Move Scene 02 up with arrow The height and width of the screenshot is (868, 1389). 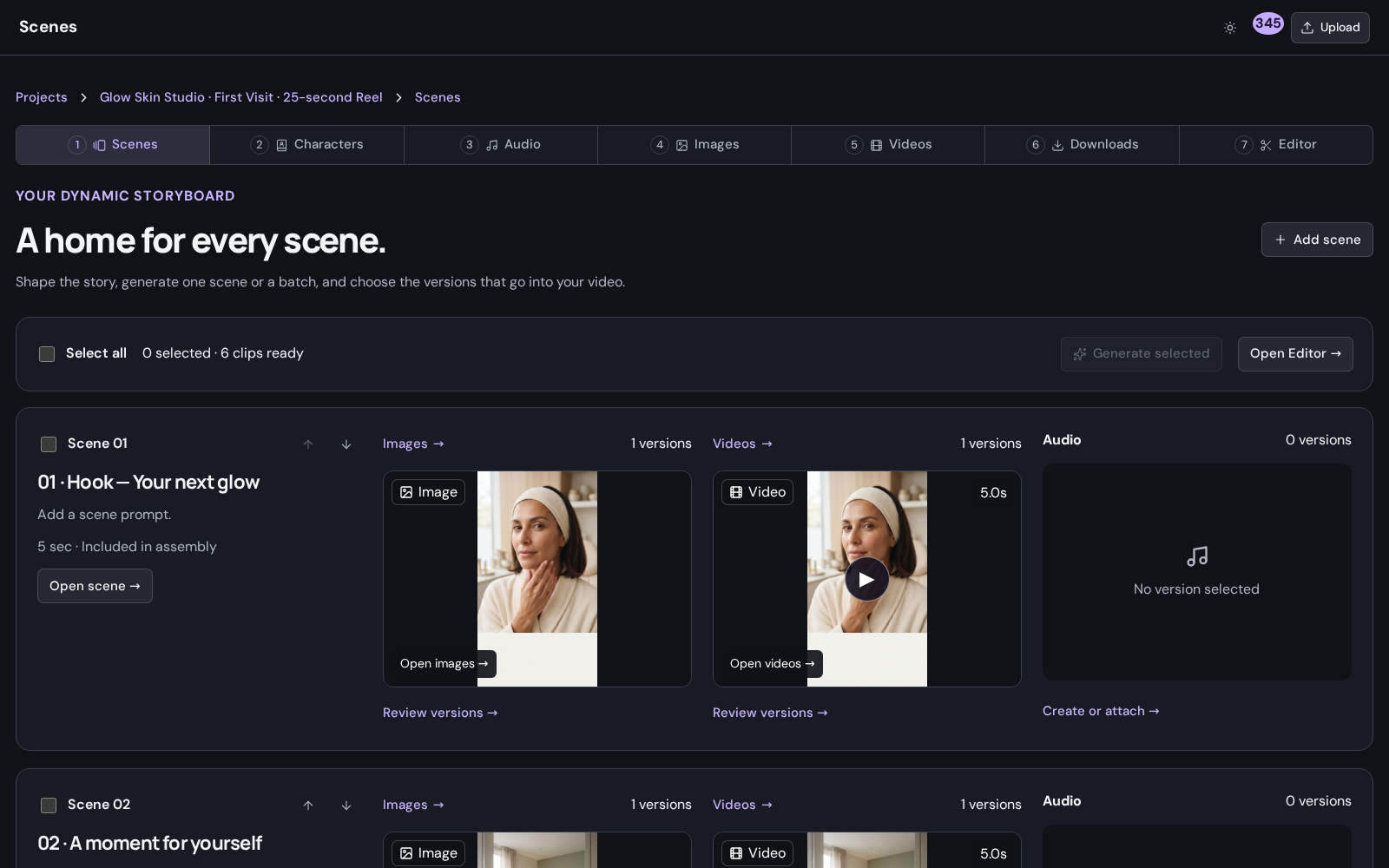[308, 806]
